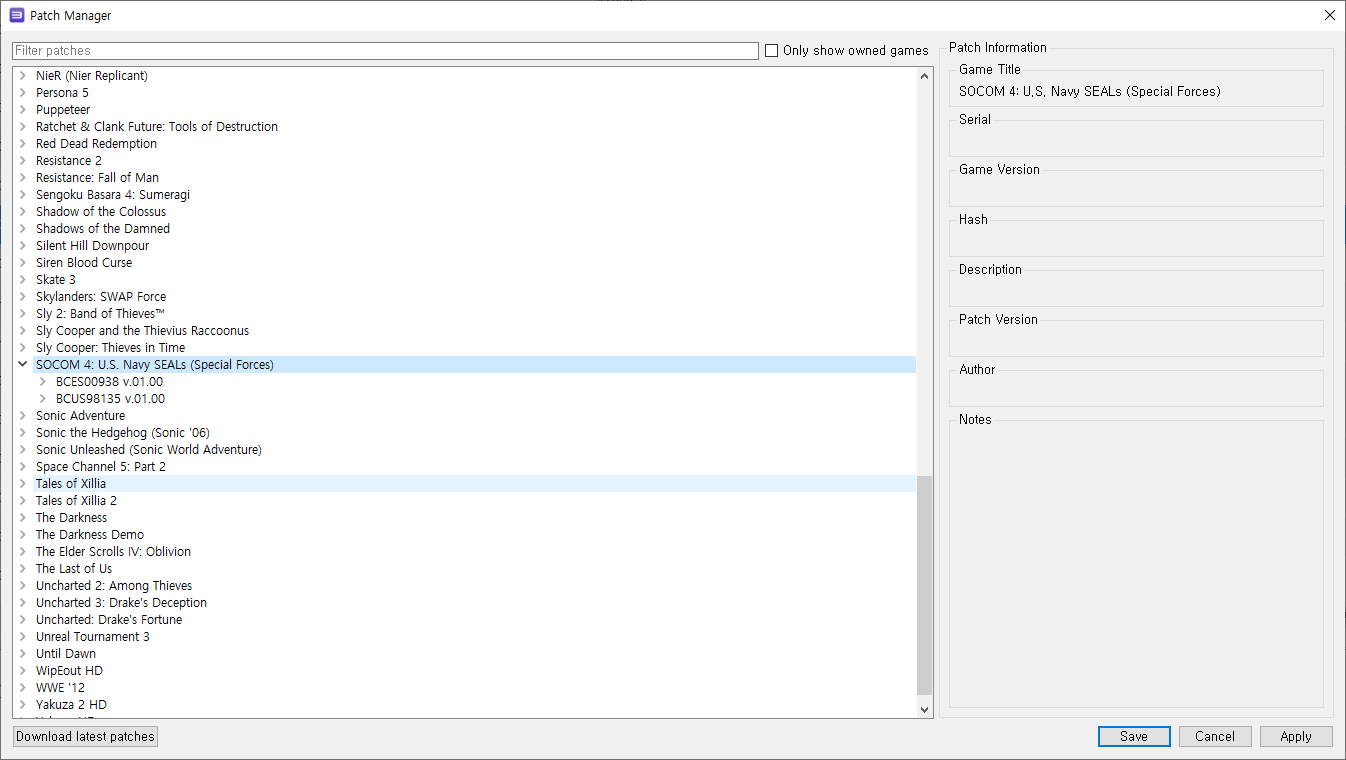
Task: Select Sly Cooper: Thieves in Time
Action: [x=110, y=348]
